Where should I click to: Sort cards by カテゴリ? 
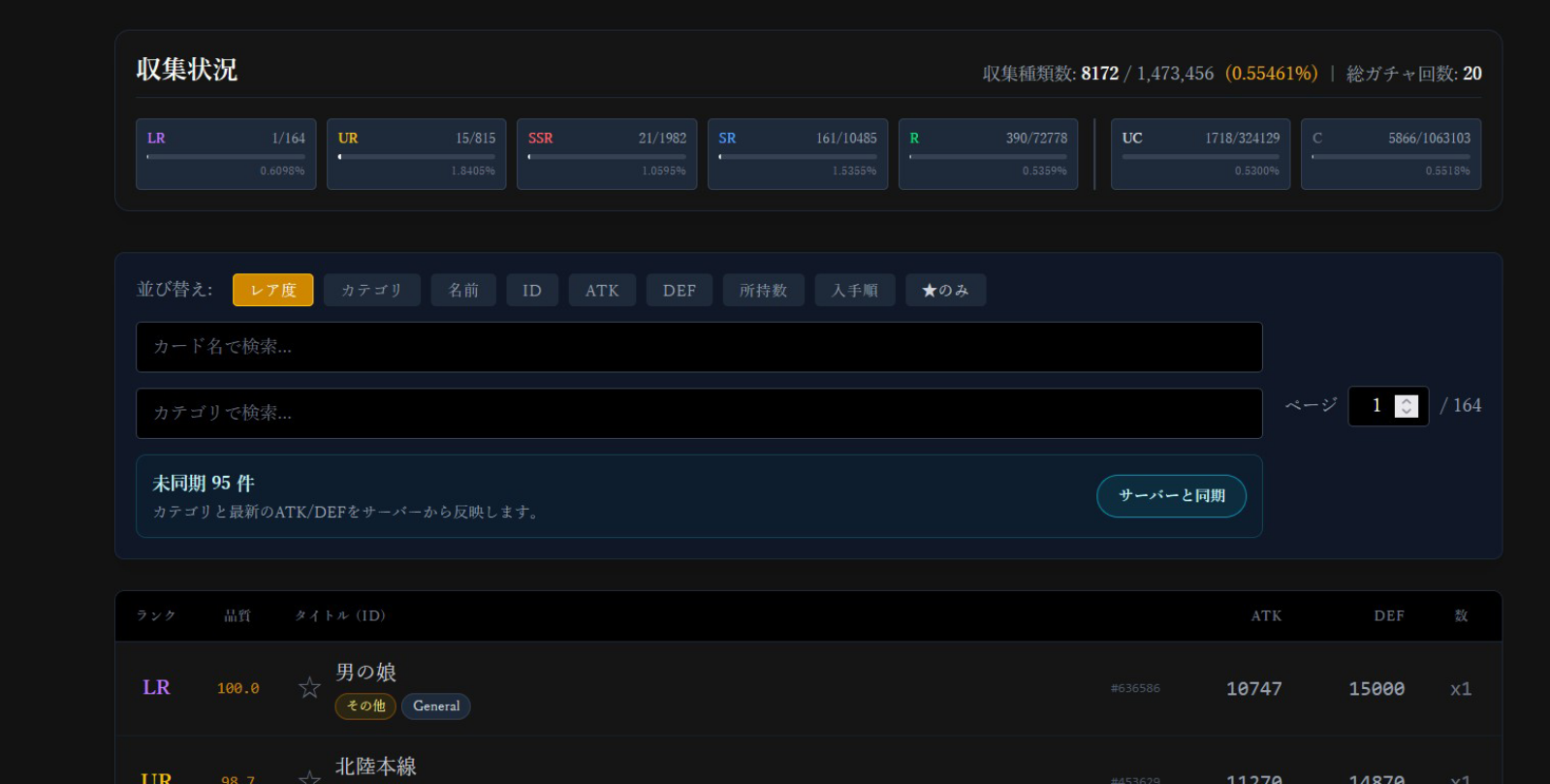pos(371,290)
